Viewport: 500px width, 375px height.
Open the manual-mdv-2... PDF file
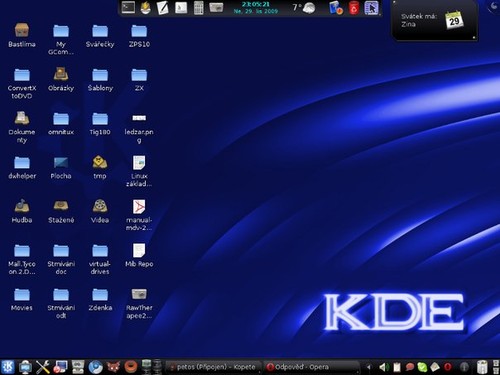point(139,215)
